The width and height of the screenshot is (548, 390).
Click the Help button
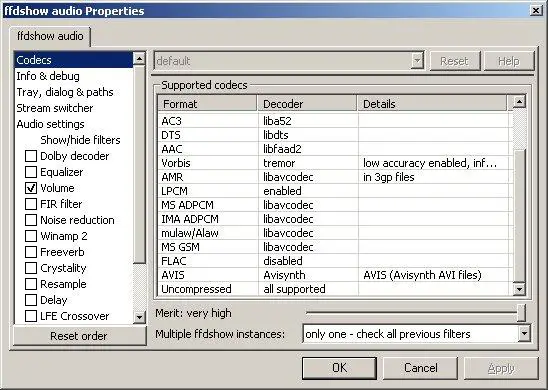tap(509, 61)
